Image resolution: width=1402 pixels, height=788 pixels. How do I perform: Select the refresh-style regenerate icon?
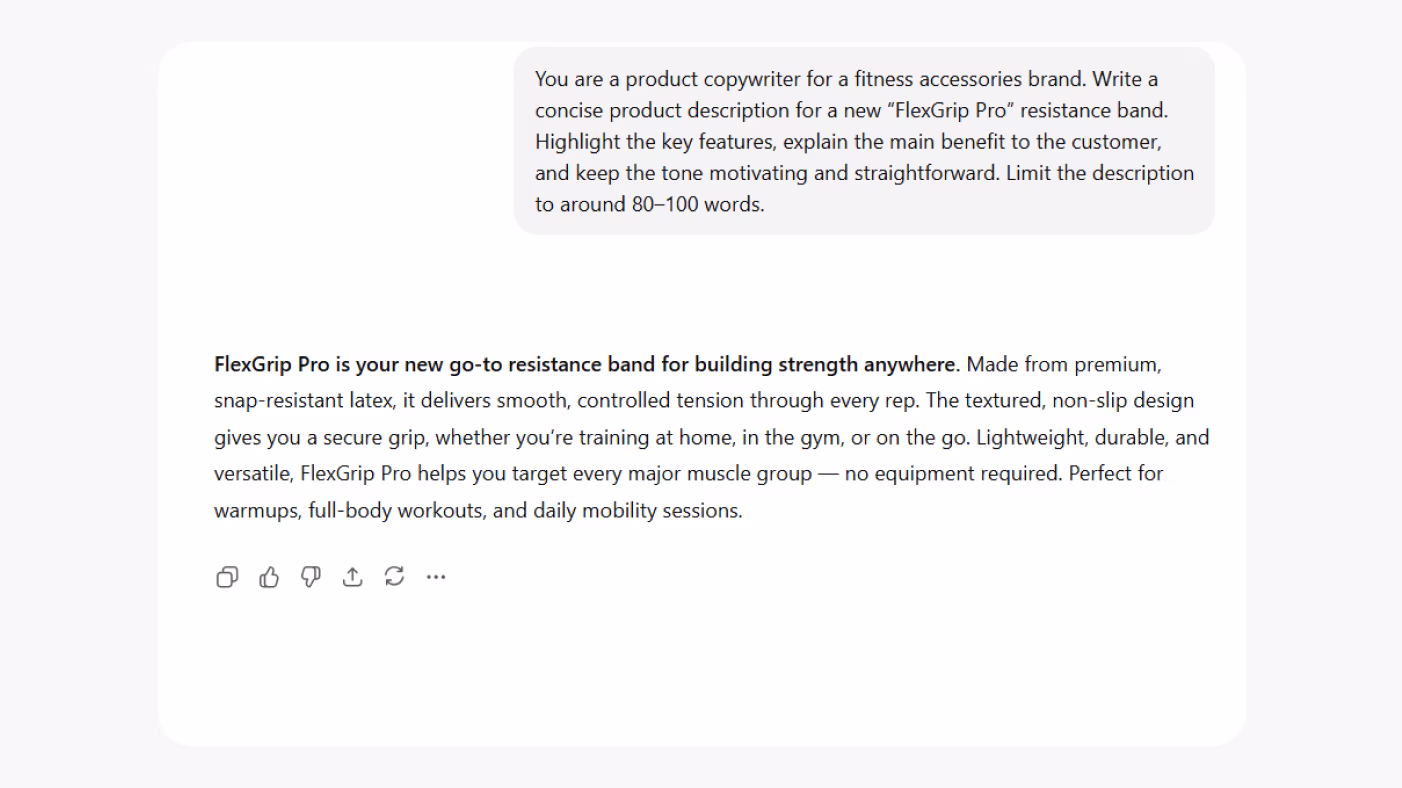pos(394,576)
